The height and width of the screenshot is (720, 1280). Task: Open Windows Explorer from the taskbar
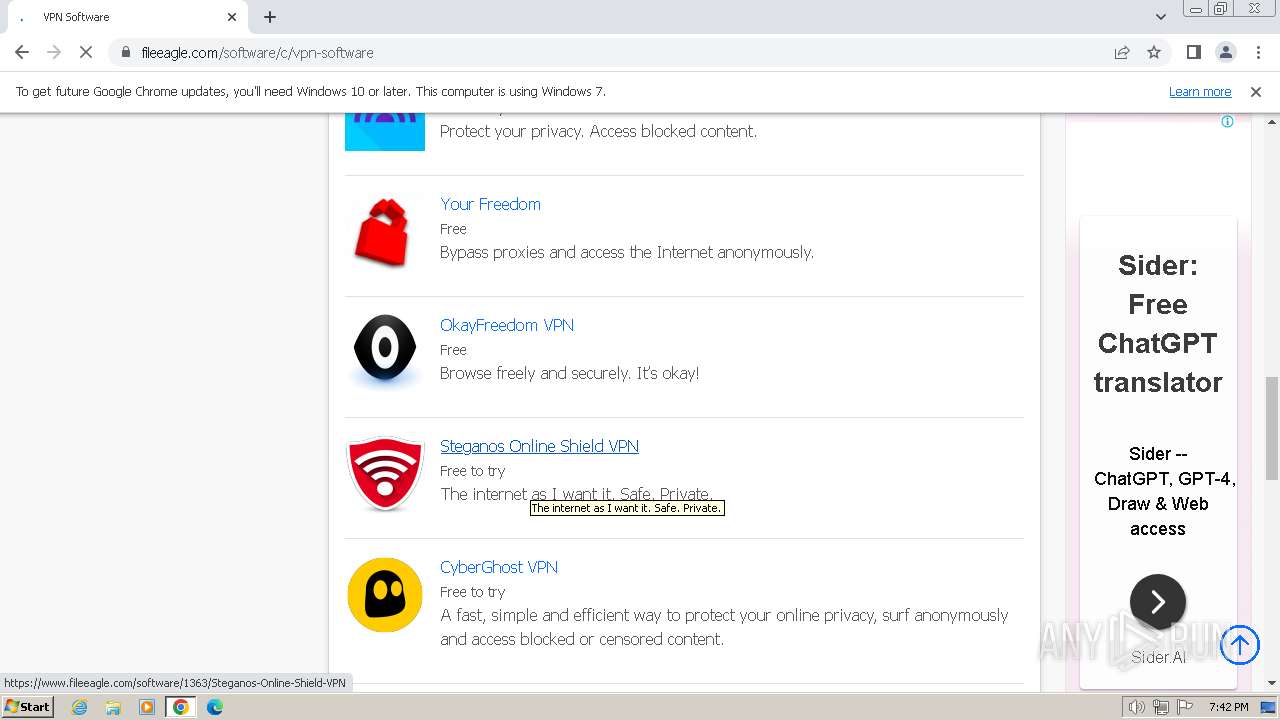pos(113,707)
